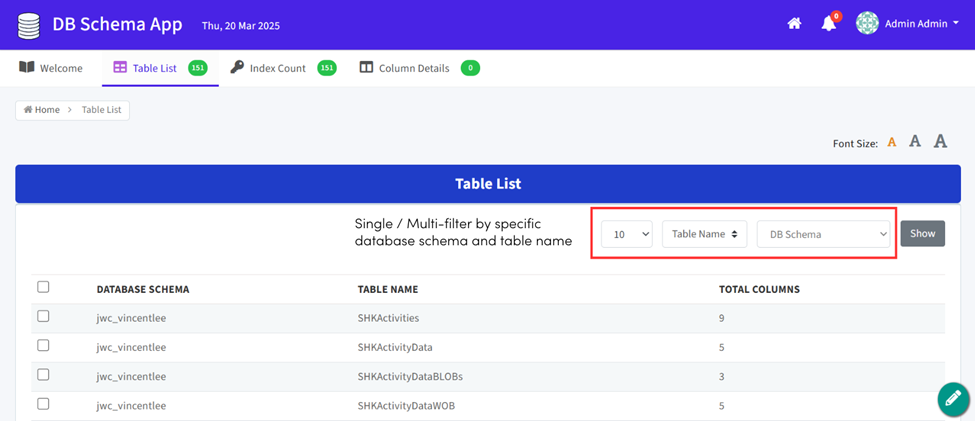975x421 pixels.
Task: Open notifications bell icon
Action: 828,24
